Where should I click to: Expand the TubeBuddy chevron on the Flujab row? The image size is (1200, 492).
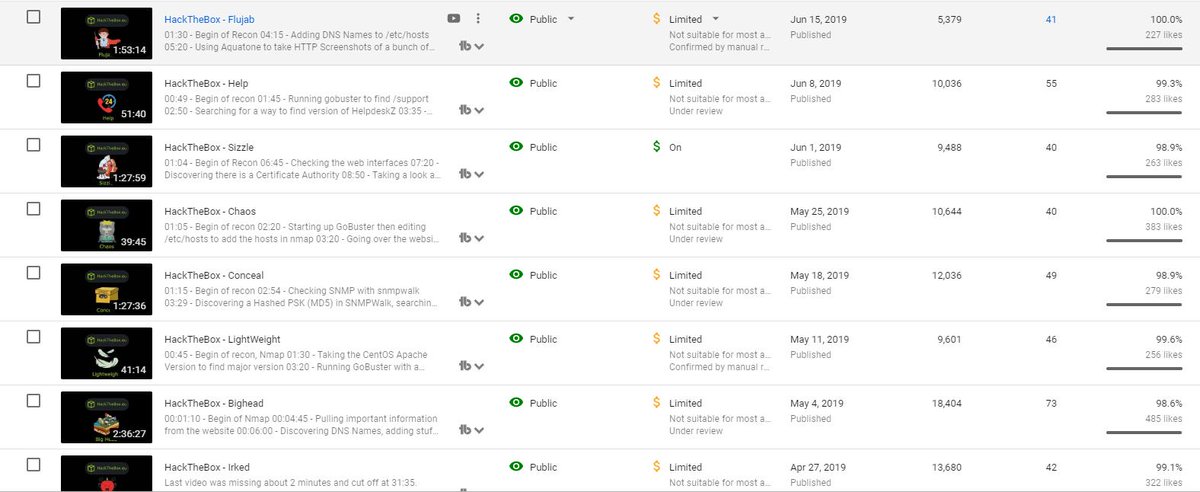coord(479,47)
